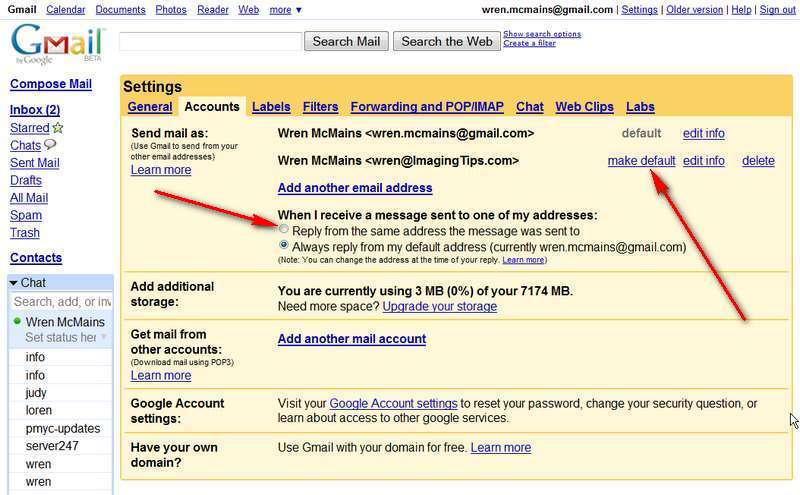
Task: Click 'make default' for wren@ImagingTips.com
Action: [x=641, y=161]
